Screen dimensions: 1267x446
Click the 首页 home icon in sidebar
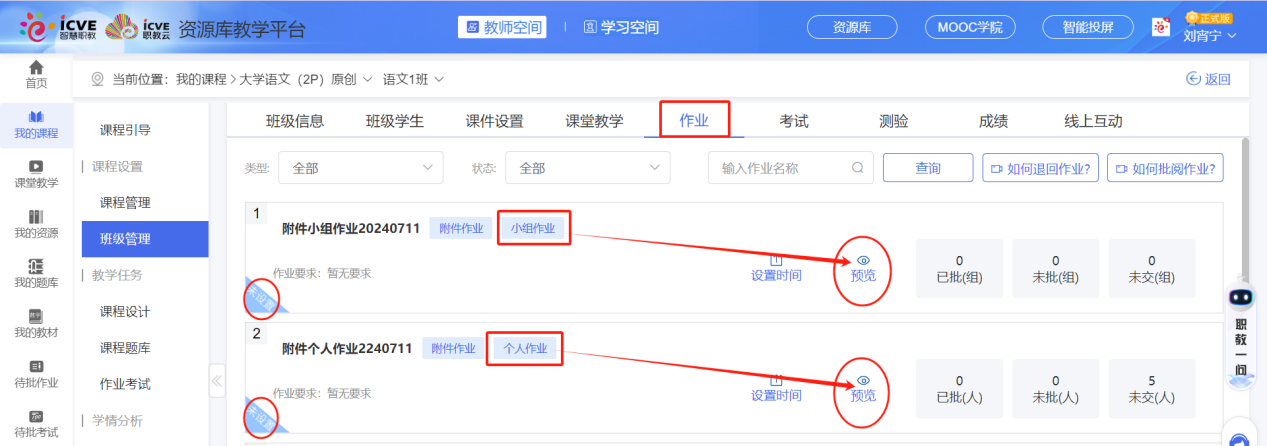36,68
